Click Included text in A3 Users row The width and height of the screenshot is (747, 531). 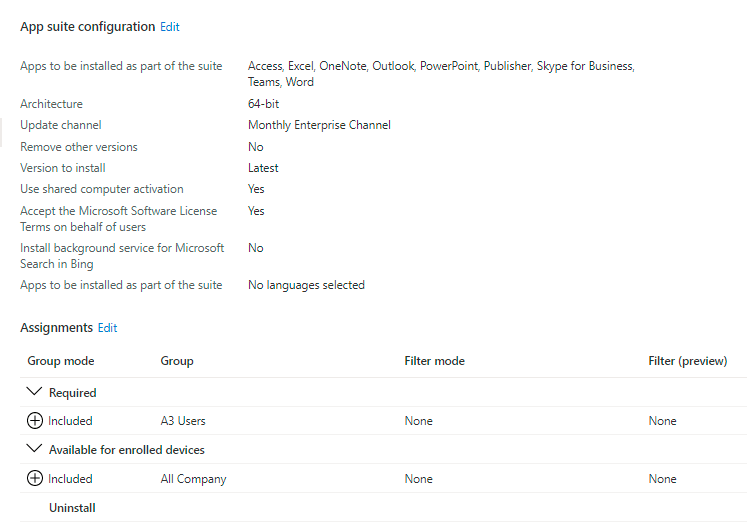click(x=70, y=421)
